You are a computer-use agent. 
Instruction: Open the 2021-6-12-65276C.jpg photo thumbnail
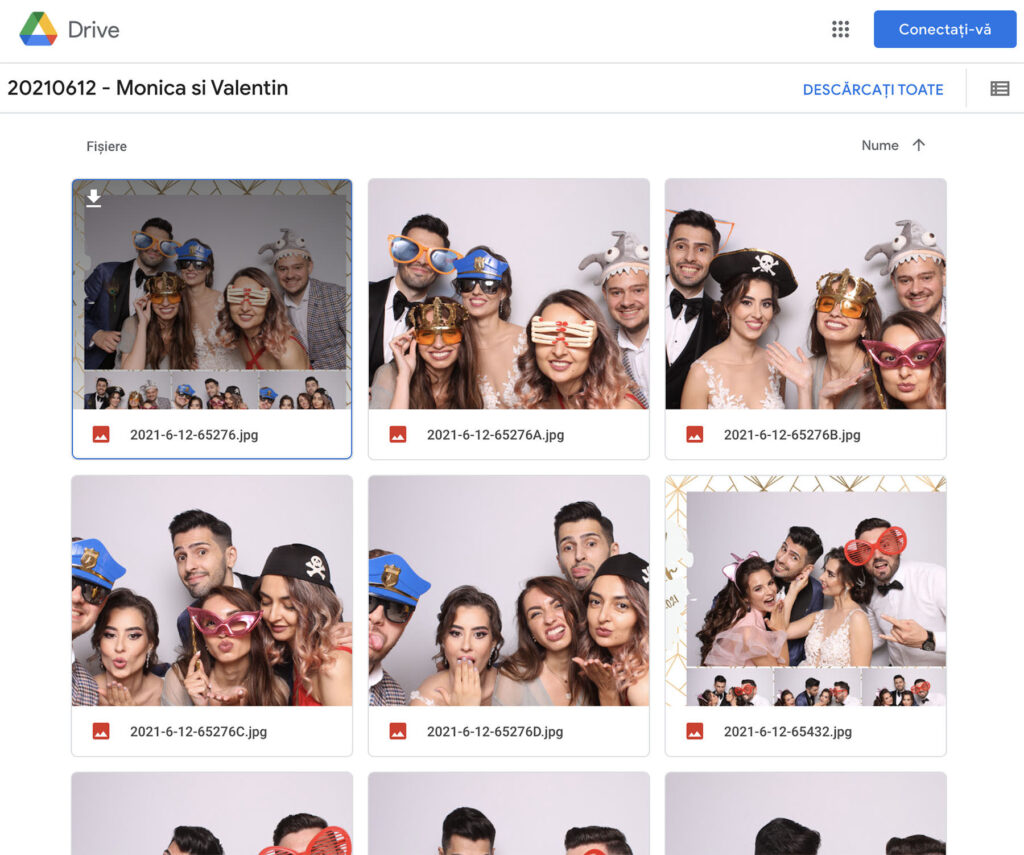(212, 590)
